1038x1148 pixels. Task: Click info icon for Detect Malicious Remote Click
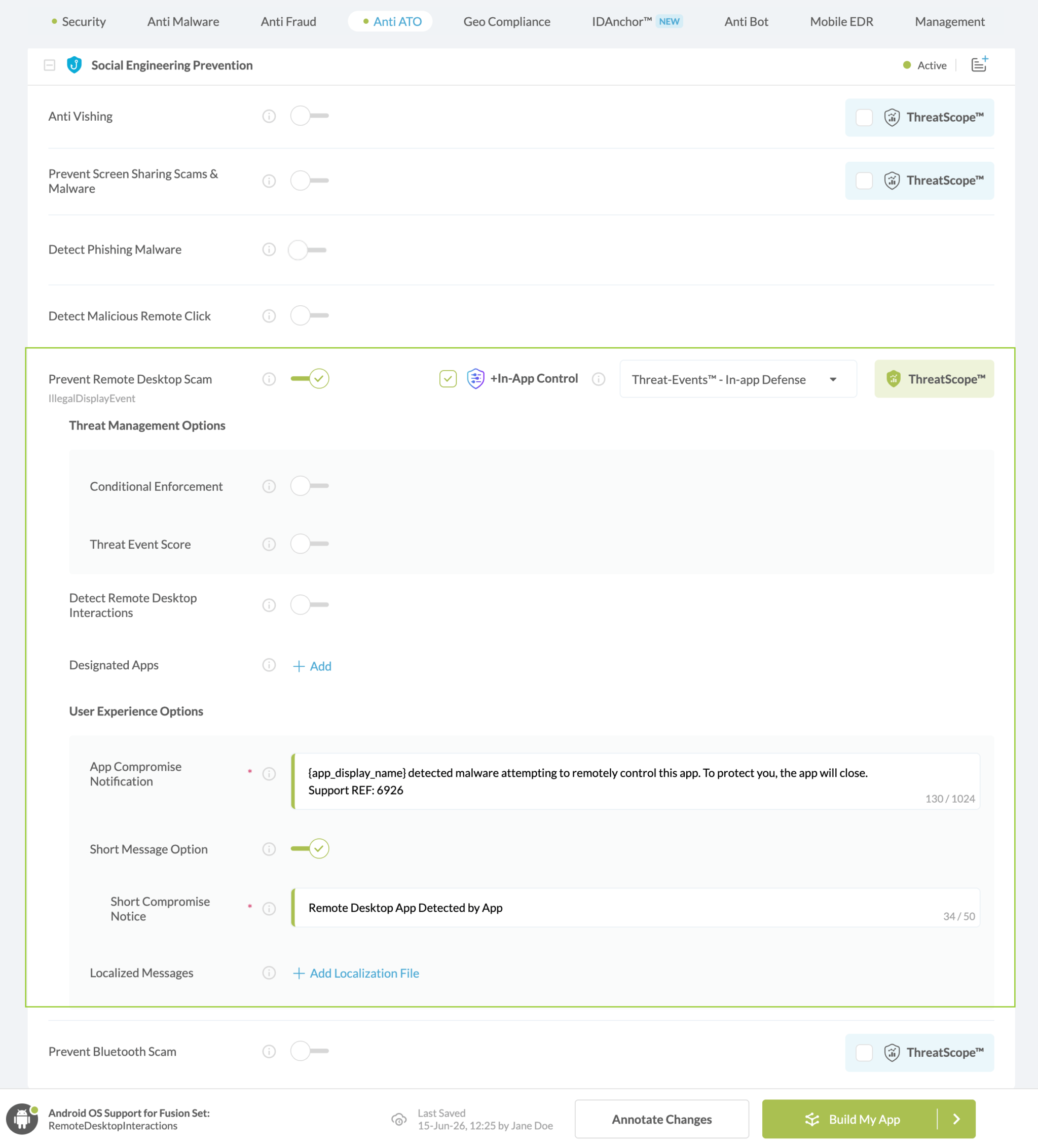point(269,316)
